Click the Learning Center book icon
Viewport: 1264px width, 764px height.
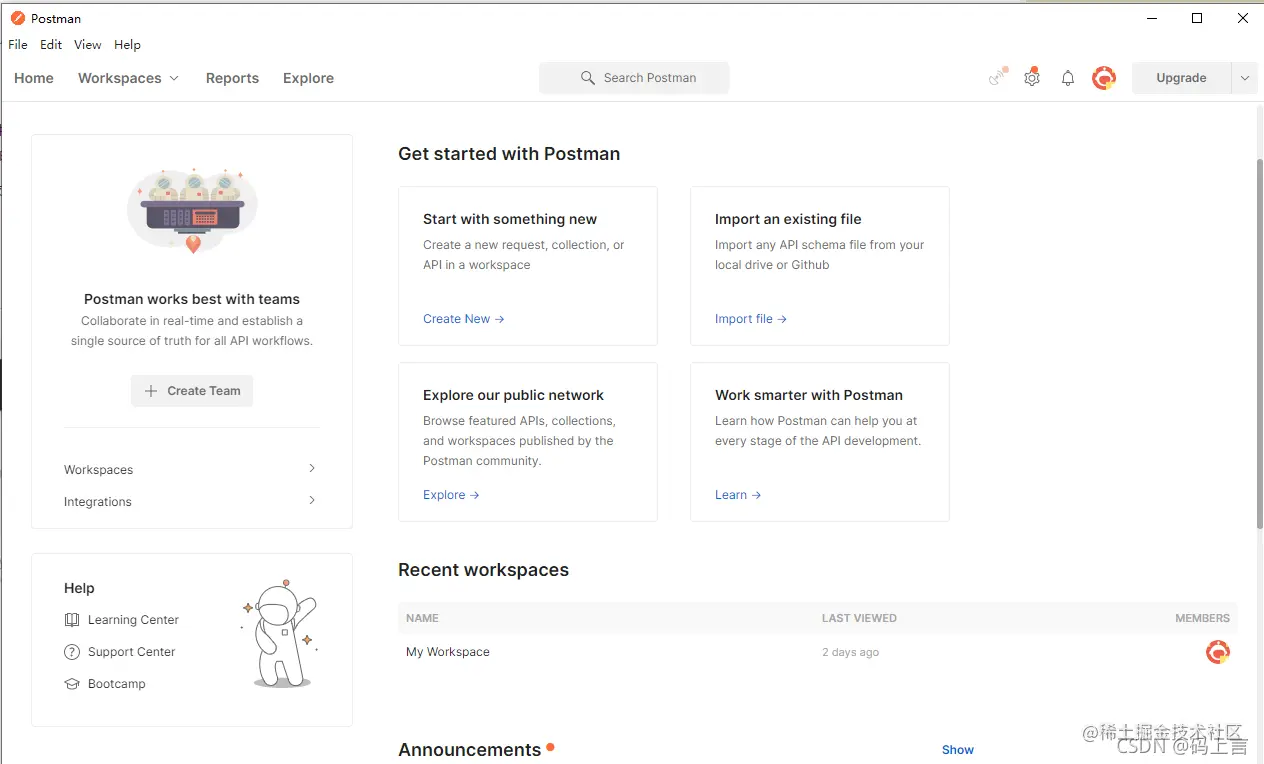coord(72,620)
